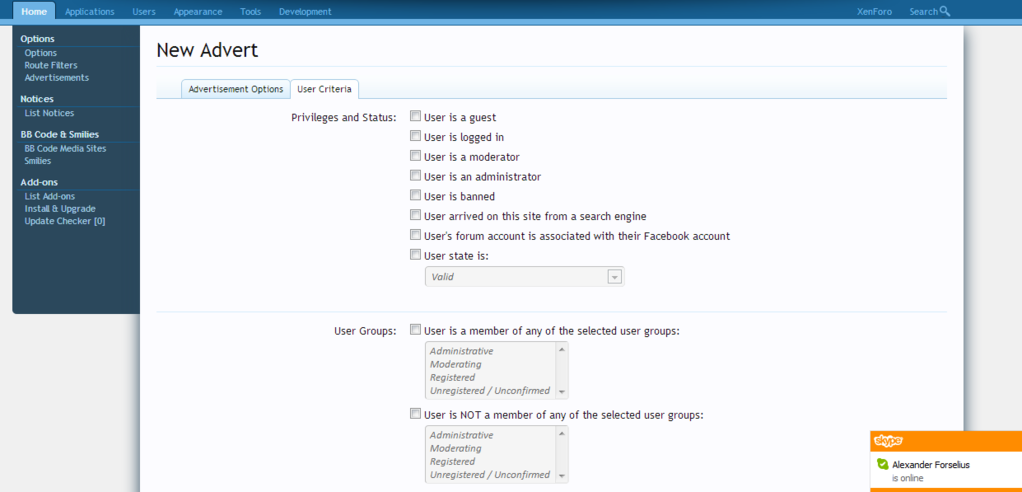Click the search magnifier icon
1022x492 pixels.
tap(945, 12)
